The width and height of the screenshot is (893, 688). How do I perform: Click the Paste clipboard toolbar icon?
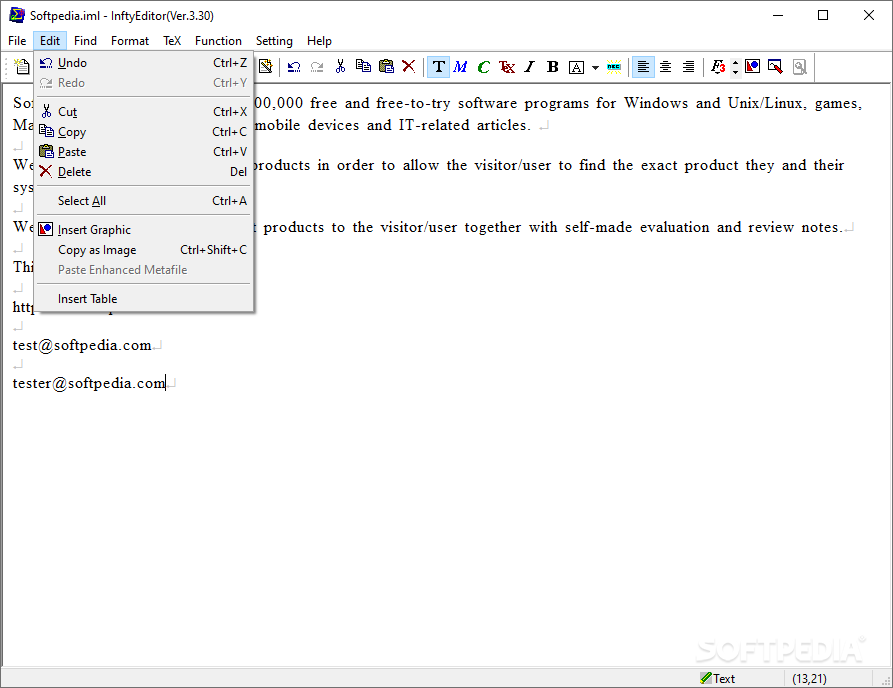(386, 67)
